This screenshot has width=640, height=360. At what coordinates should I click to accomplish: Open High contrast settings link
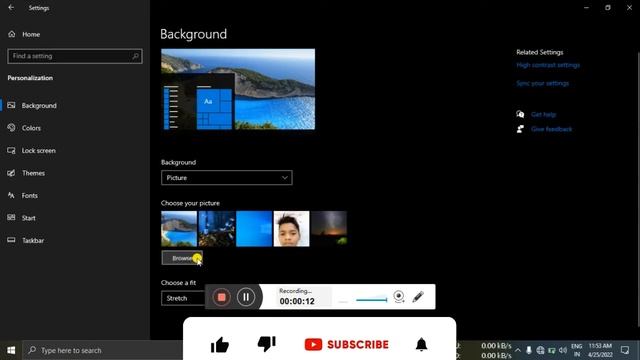(548, 65)
